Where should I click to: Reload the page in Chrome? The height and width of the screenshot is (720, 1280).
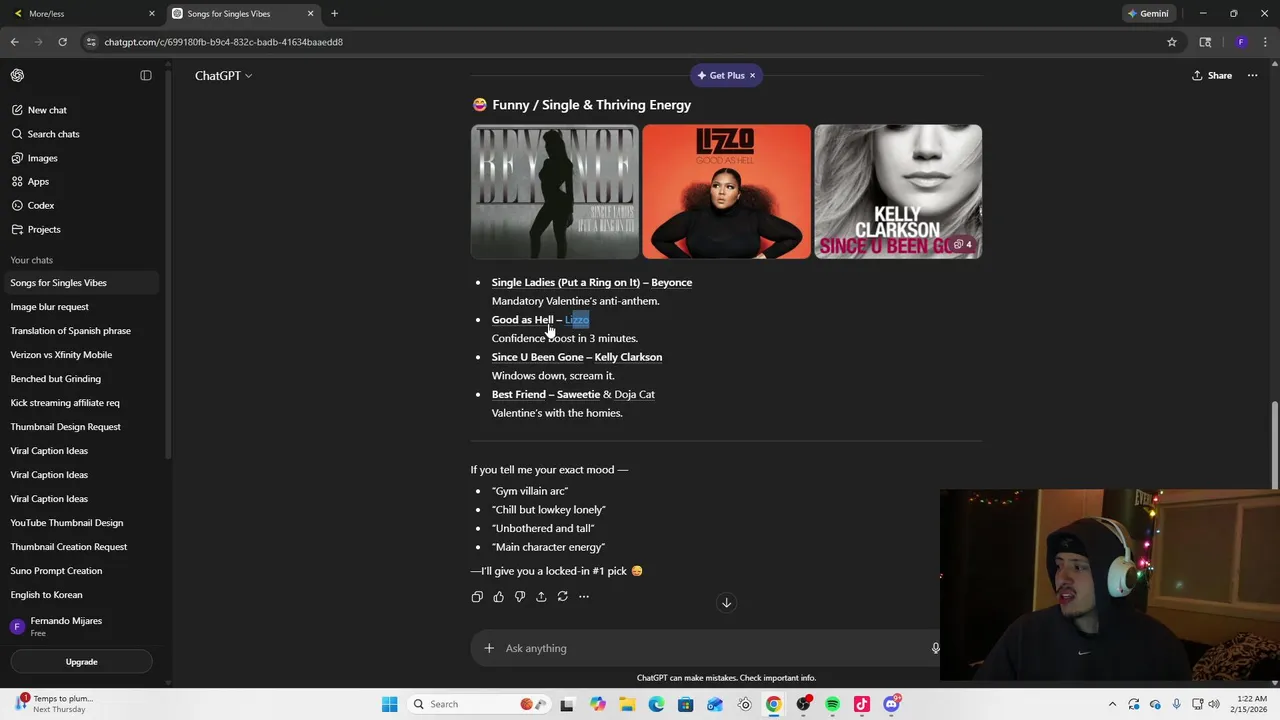point(62,42)
